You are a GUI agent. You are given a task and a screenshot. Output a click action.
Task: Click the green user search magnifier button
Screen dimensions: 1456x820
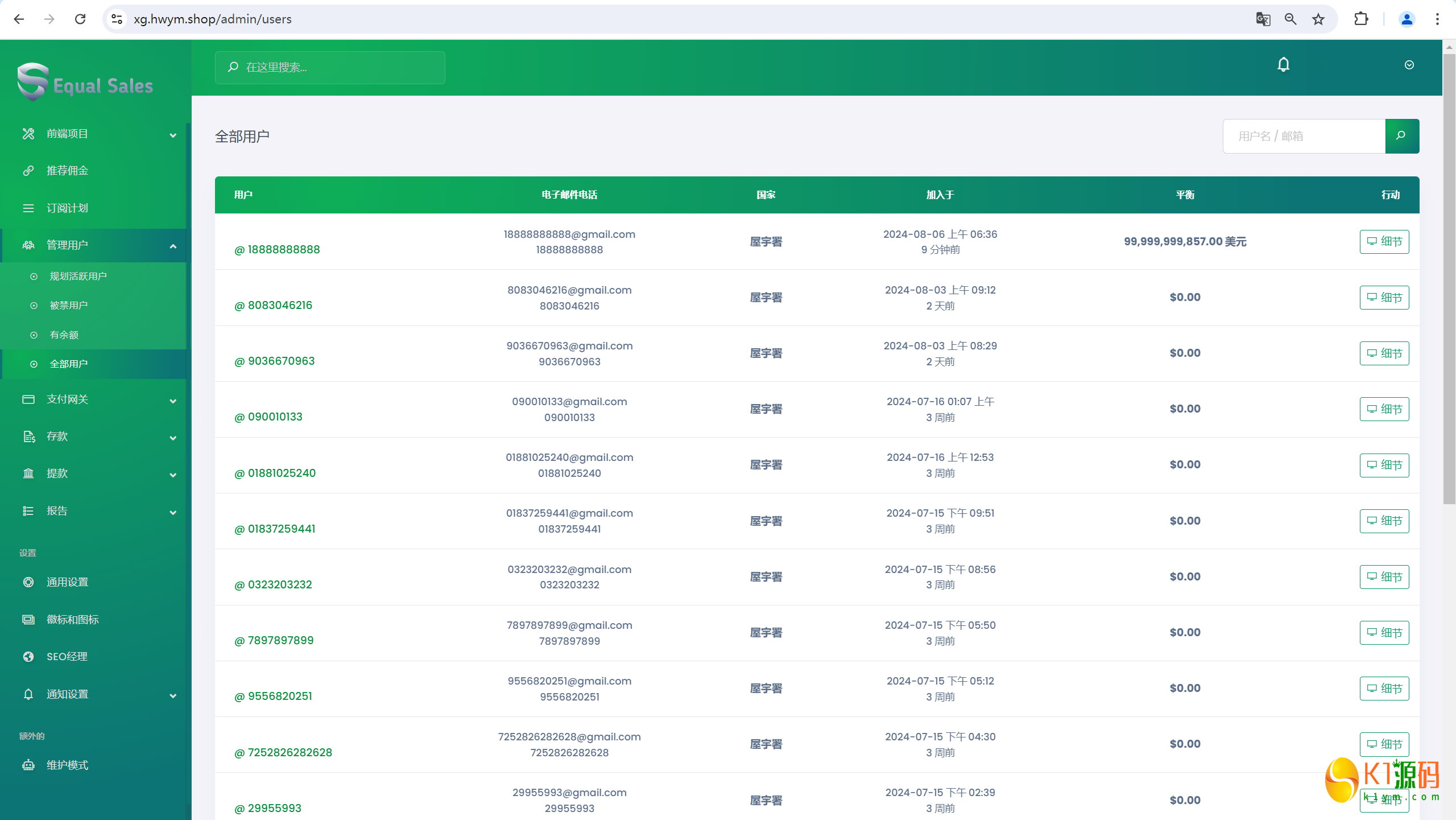click(x=1402, y=136)
